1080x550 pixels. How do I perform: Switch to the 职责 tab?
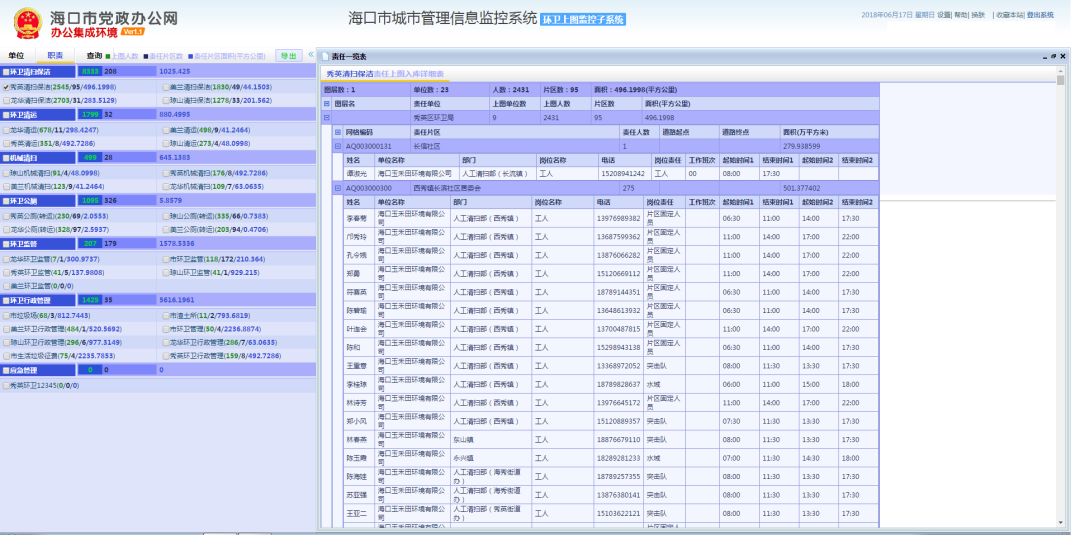coord(55,56)
